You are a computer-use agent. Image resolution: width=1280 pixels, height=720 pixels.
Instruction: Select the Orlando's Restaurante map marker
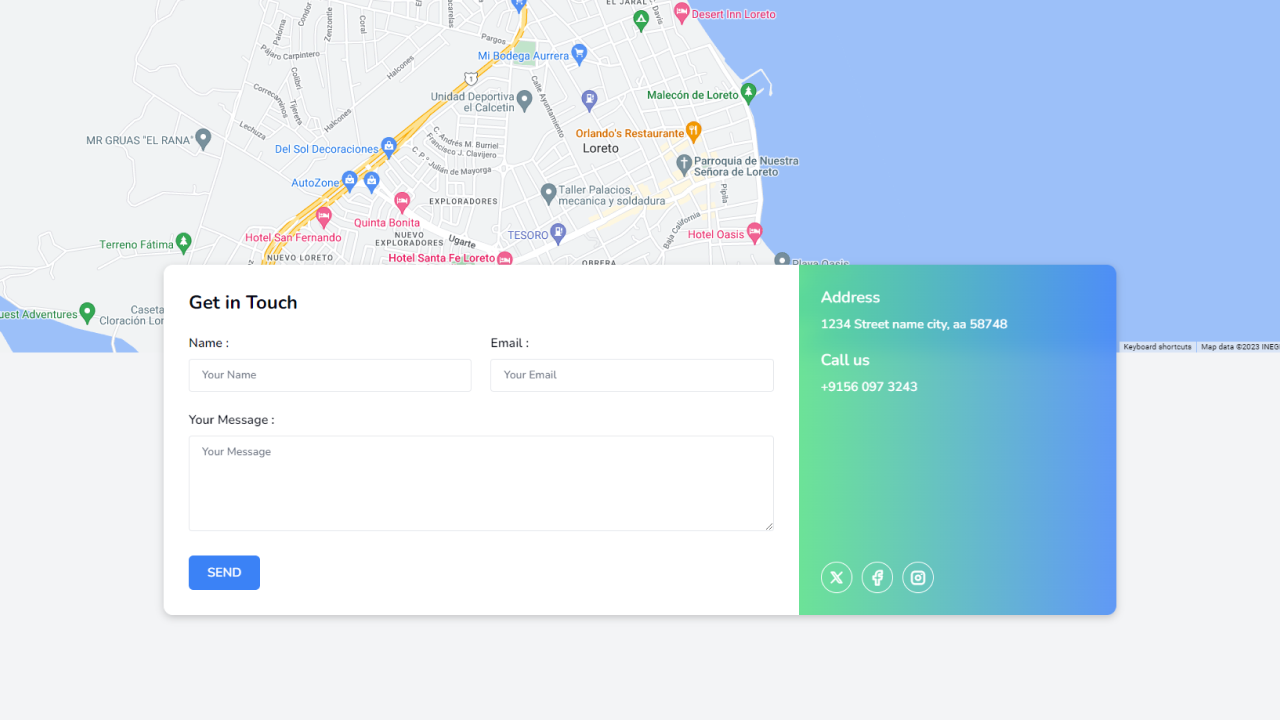pyautogui.click(x=694, y=132)
